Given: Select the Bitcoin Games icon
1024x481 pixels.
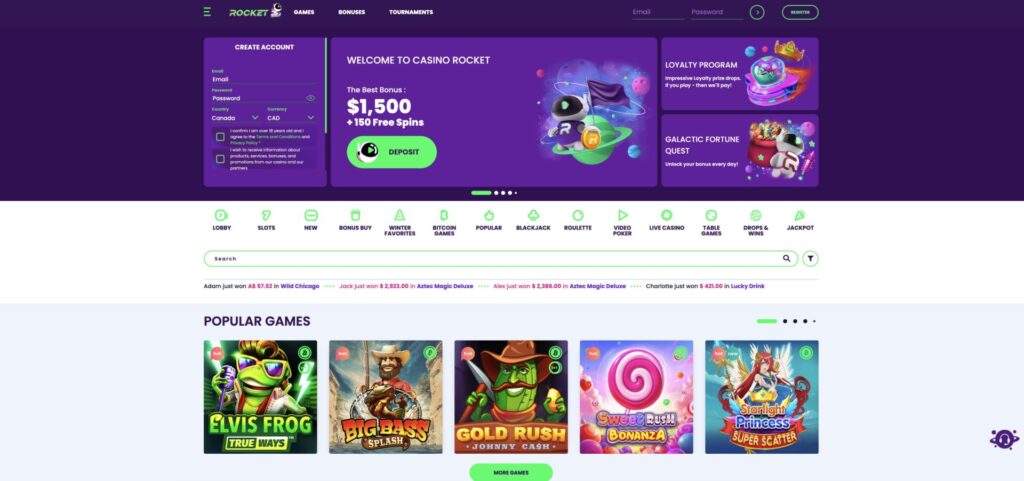Looking at the screenshot, I should click(x=444, y=215).
